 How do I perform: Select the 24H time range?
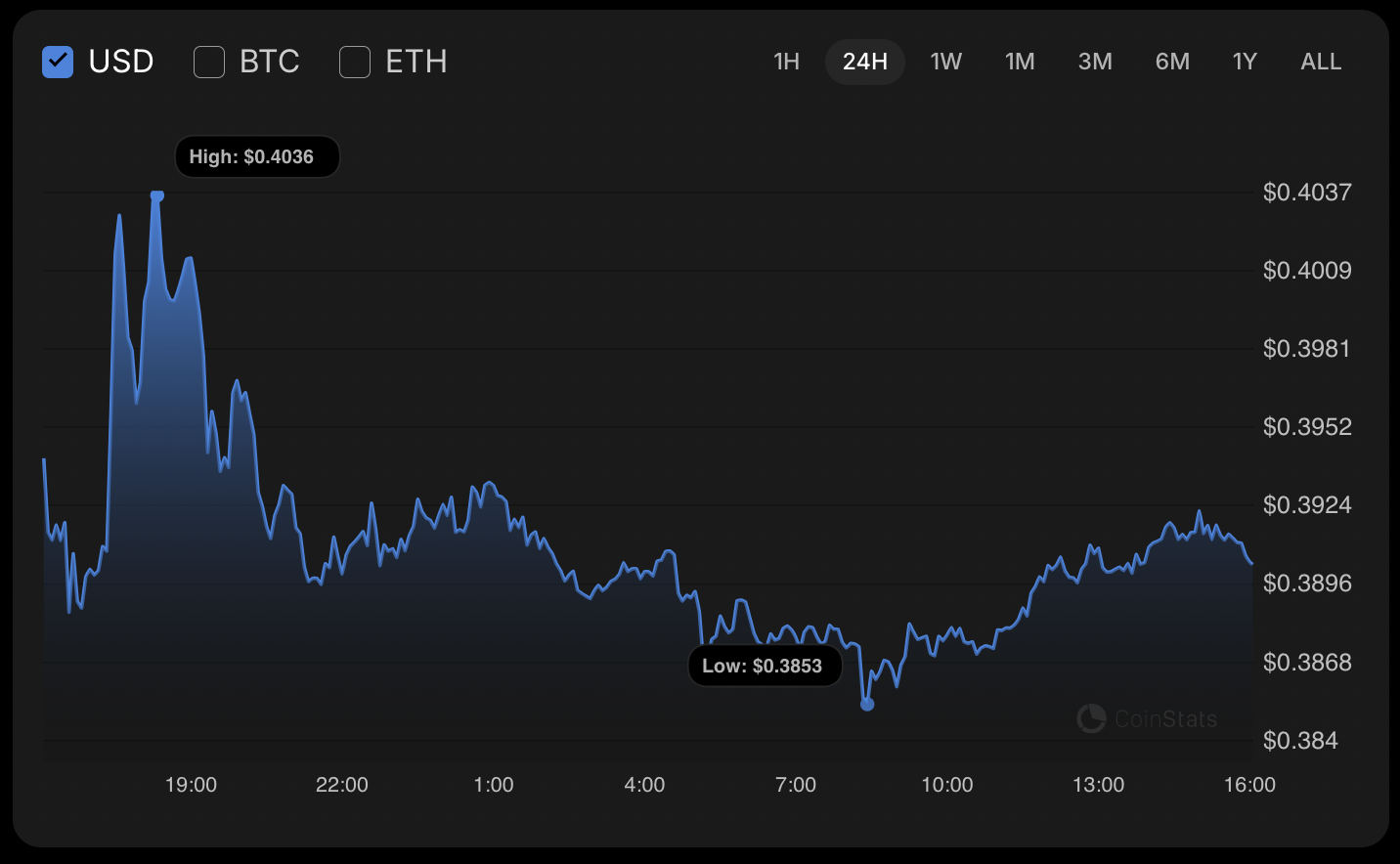pyautogui.click(x=865, y=62)
